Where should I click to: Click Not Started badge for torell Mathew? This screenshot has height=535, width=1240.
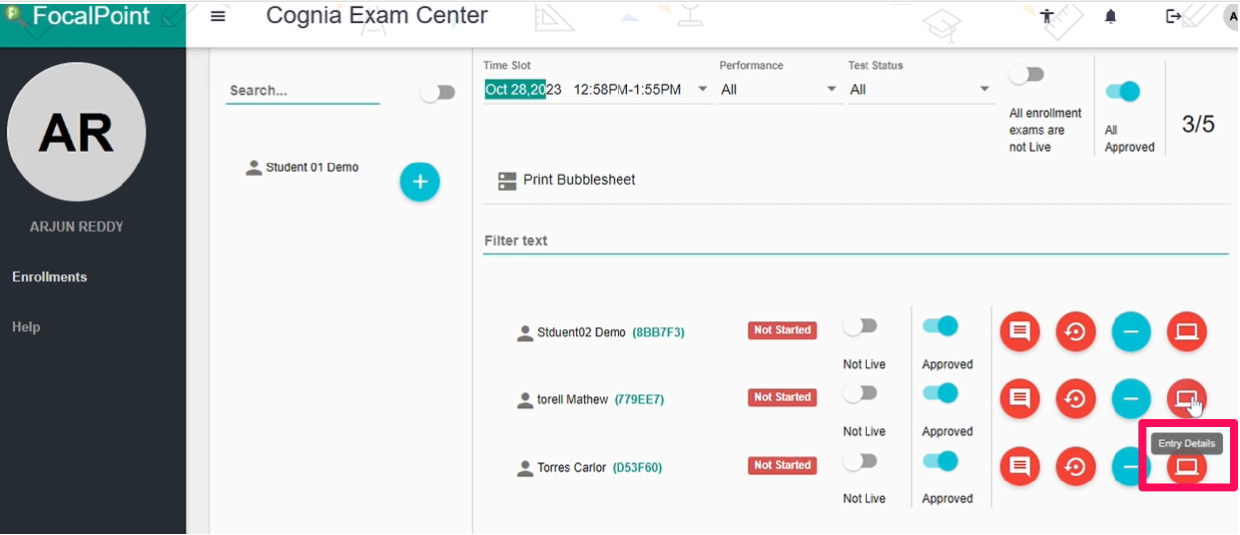(x=782, y=397)
